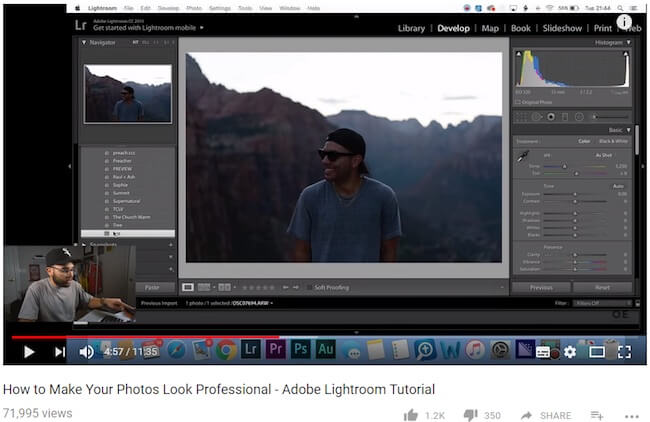This screenshot has height=422, width=650.
Task: Click Lightroom menu in macOS menu bar
Action: click(102, 8)
